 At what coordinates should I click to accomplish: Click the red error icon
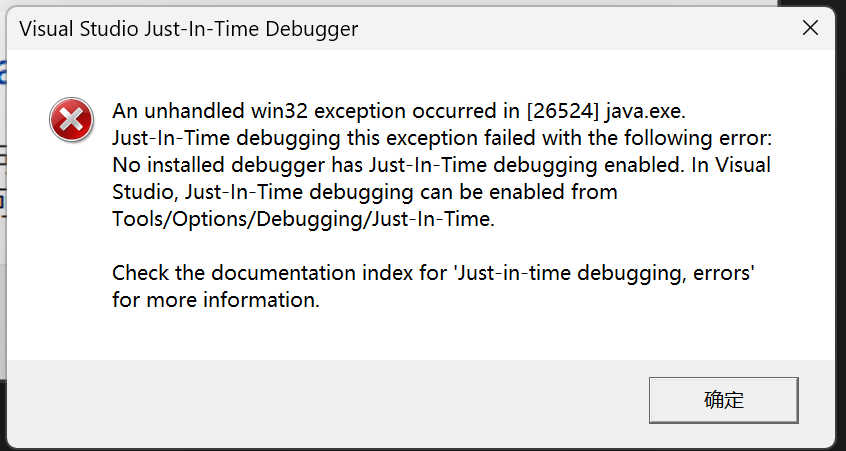click(x=71, y=121)
